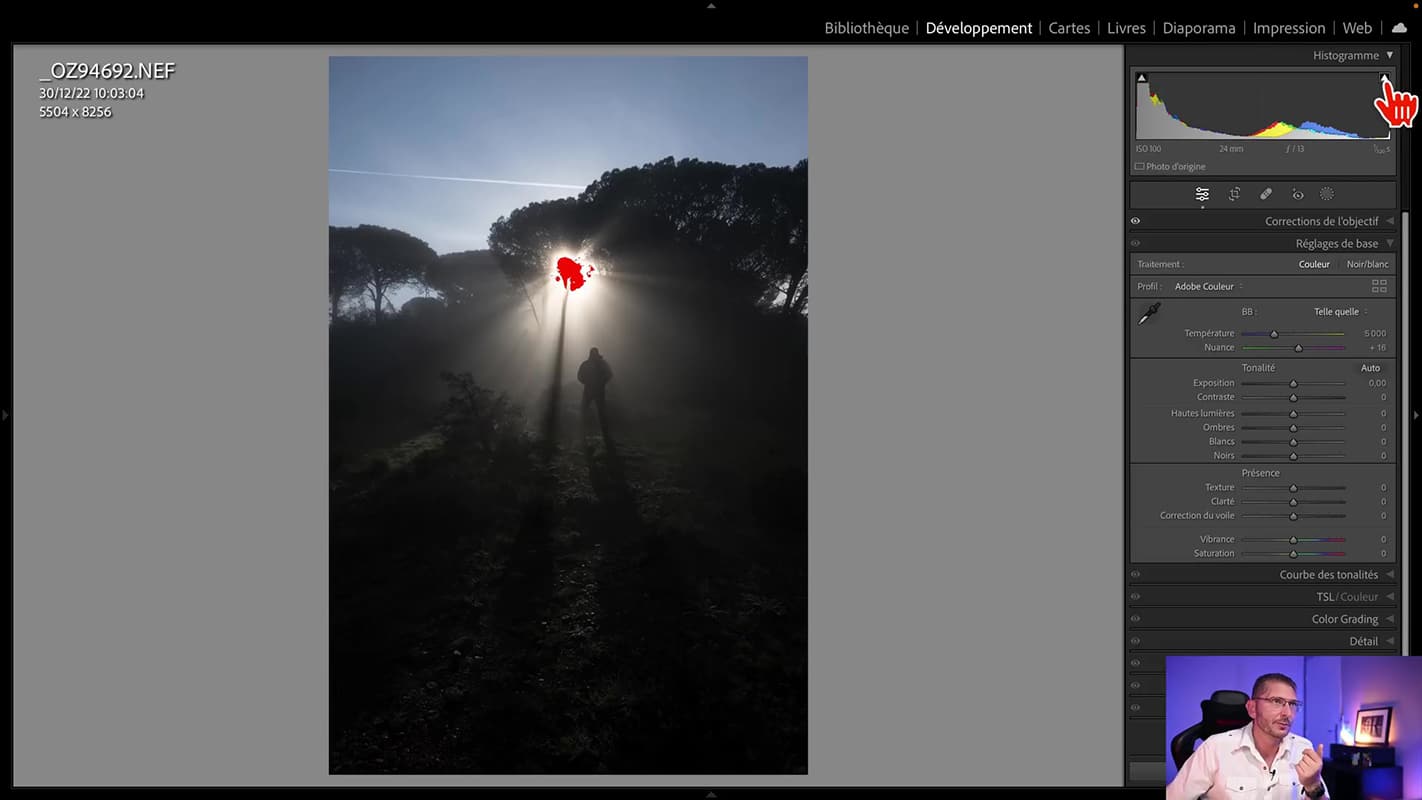The width and height of the screenshot is (1422, 800).
Task: Toggle shadow clipping indicator in histogram
Action: [1141, 77]
